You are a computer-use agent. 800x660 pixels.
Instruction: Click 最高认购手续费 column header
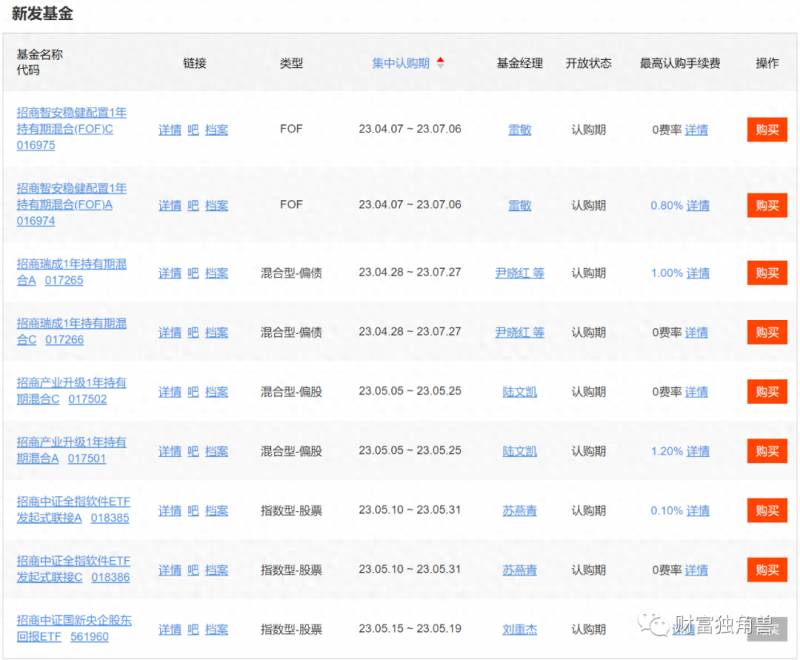click(680, 63)
